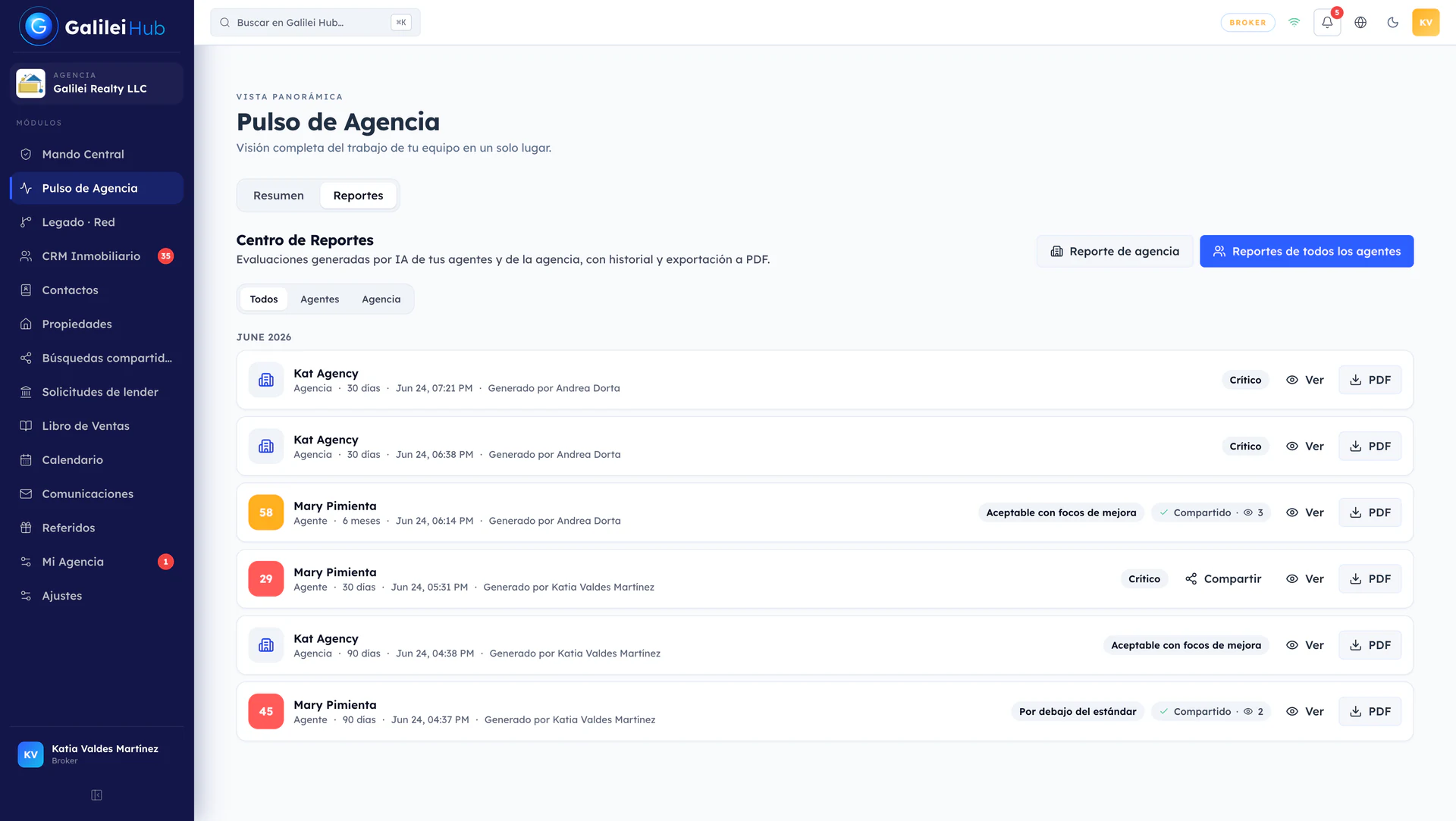Click Aceptable con focos de mejora on Kat Agency row

tap(1186, 646)
